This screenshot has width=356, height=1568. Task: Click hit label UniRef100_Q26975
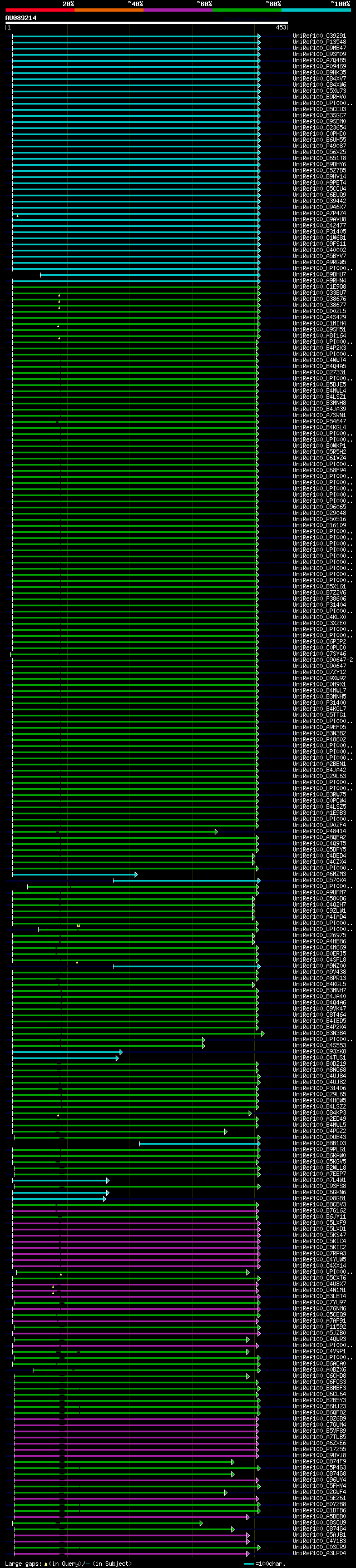pos(319,935)
